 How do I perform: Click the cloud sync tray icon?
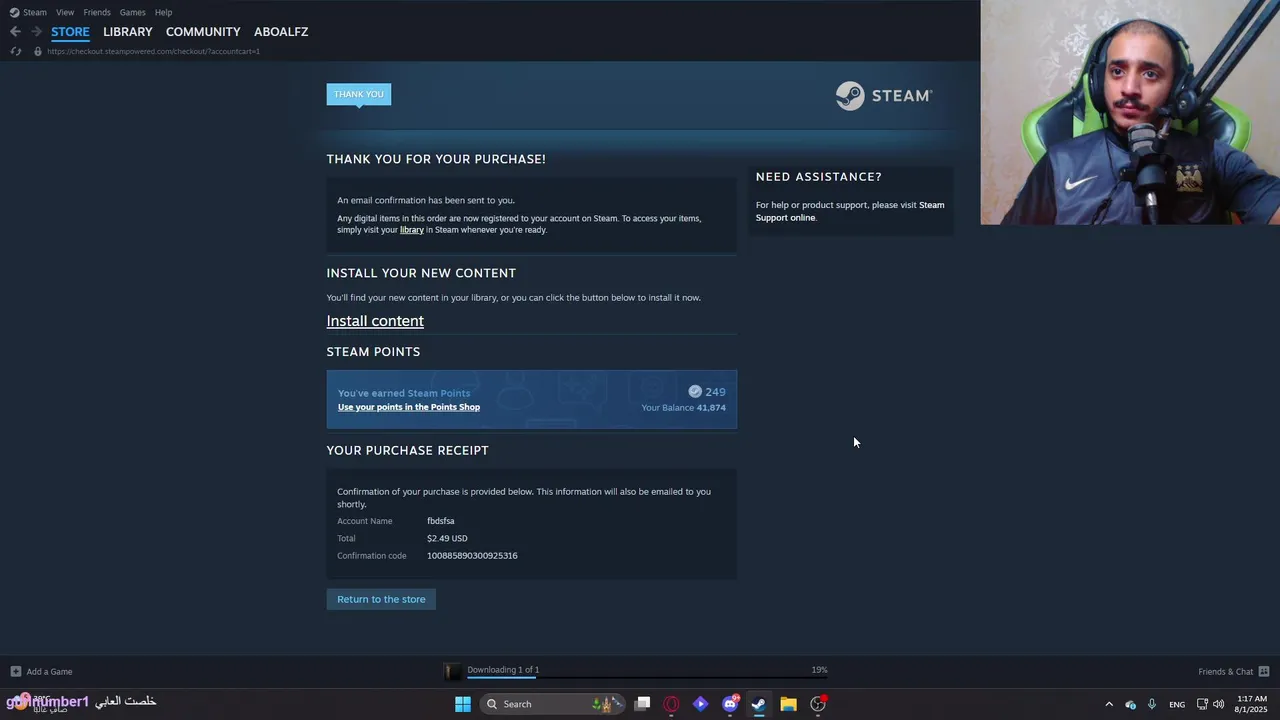pyautogui.click(x=1130, y=704)
